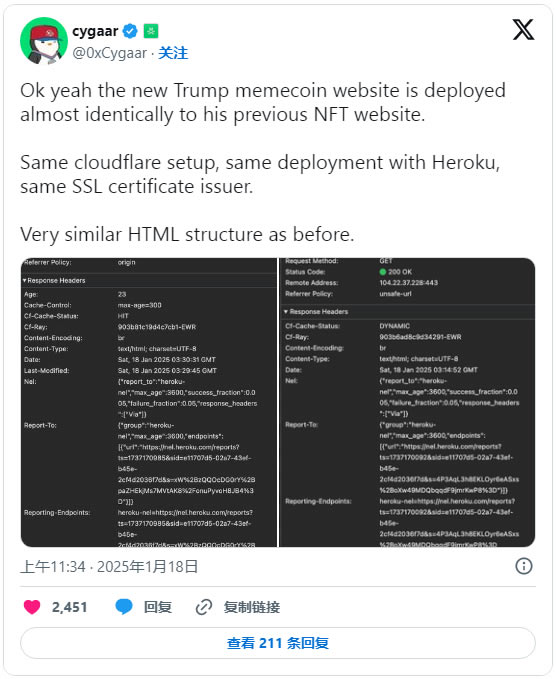Screen dimensions: 556x679
Task: Click the 查看 211 条回复 button
Action: pyautogui.click(x=278, y=643)
